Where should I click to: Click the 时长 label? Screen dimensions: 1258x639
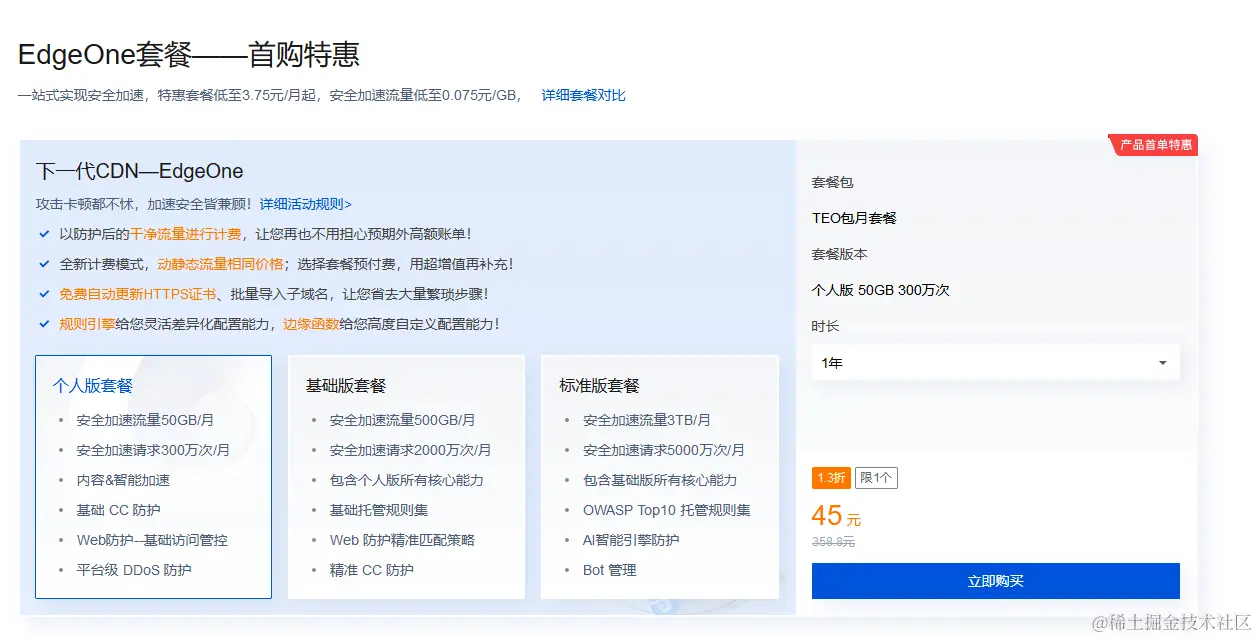coord(825,326)
